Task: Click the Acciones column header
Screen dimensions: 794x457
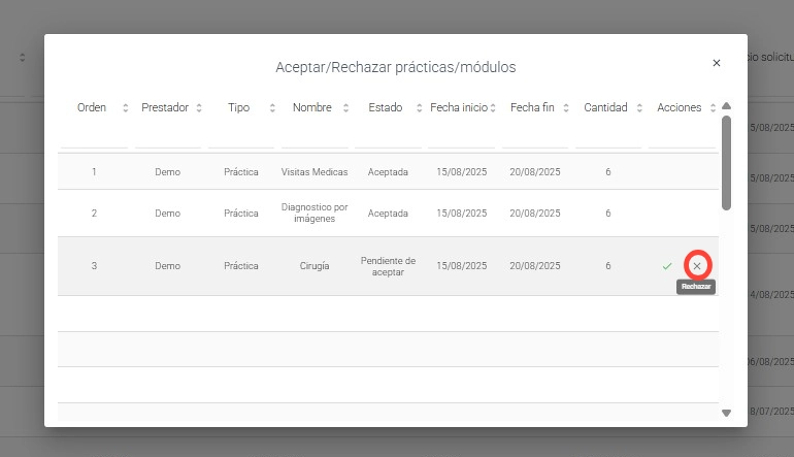Action: 679,108
